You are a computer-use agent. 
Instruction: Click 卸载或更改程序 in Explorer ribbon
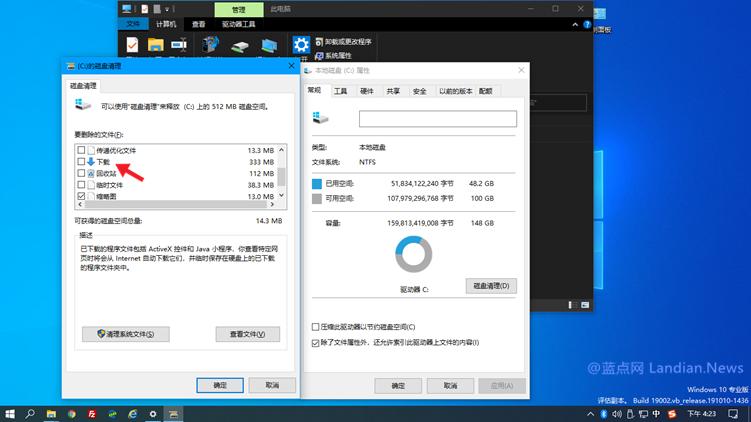343,42
